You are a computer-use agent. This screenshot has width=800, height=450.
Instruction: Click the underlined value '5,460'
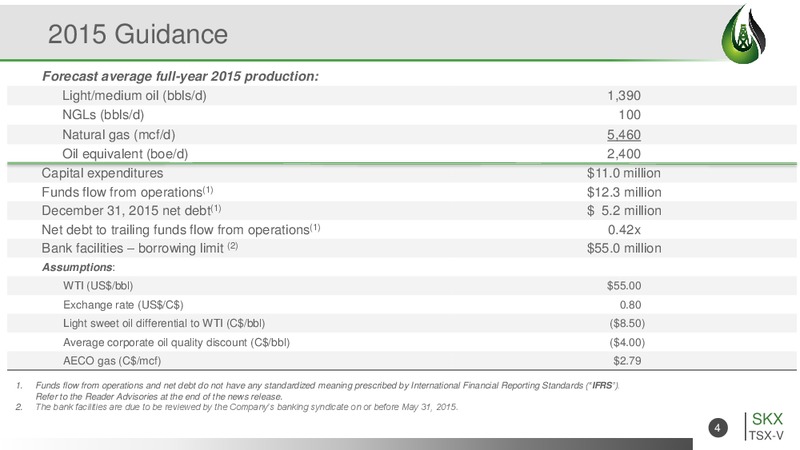[x=623, y=135]
